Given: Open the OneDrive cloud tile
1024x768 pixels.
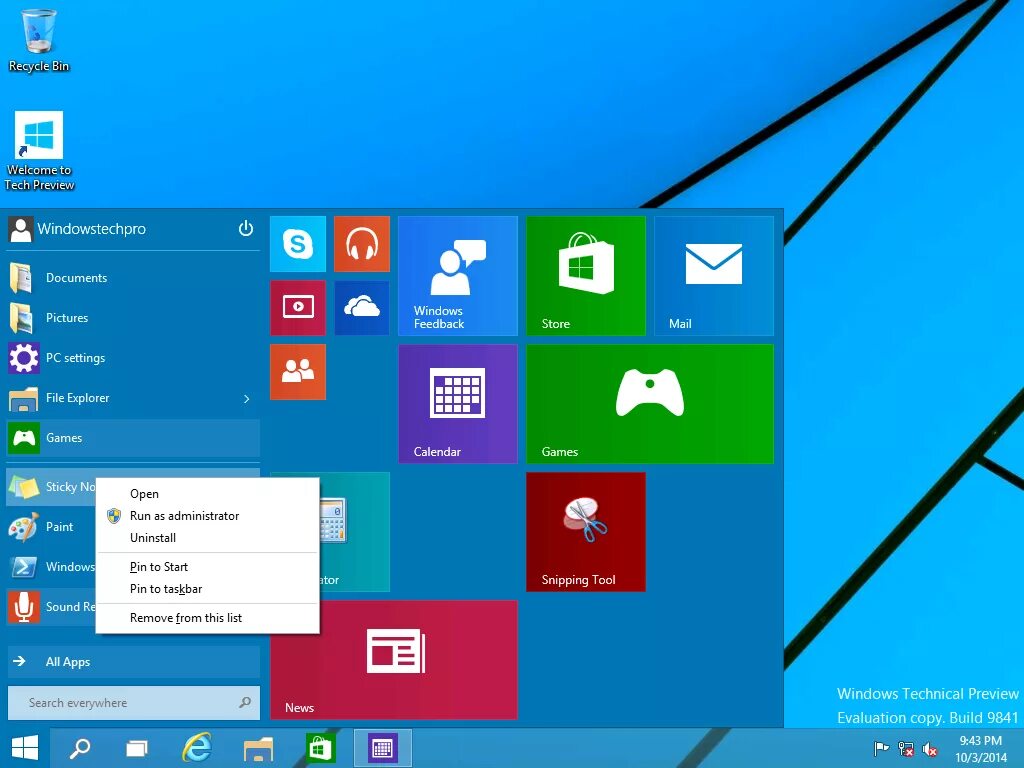Looking at the screenshot, I should tap(362, 308).
